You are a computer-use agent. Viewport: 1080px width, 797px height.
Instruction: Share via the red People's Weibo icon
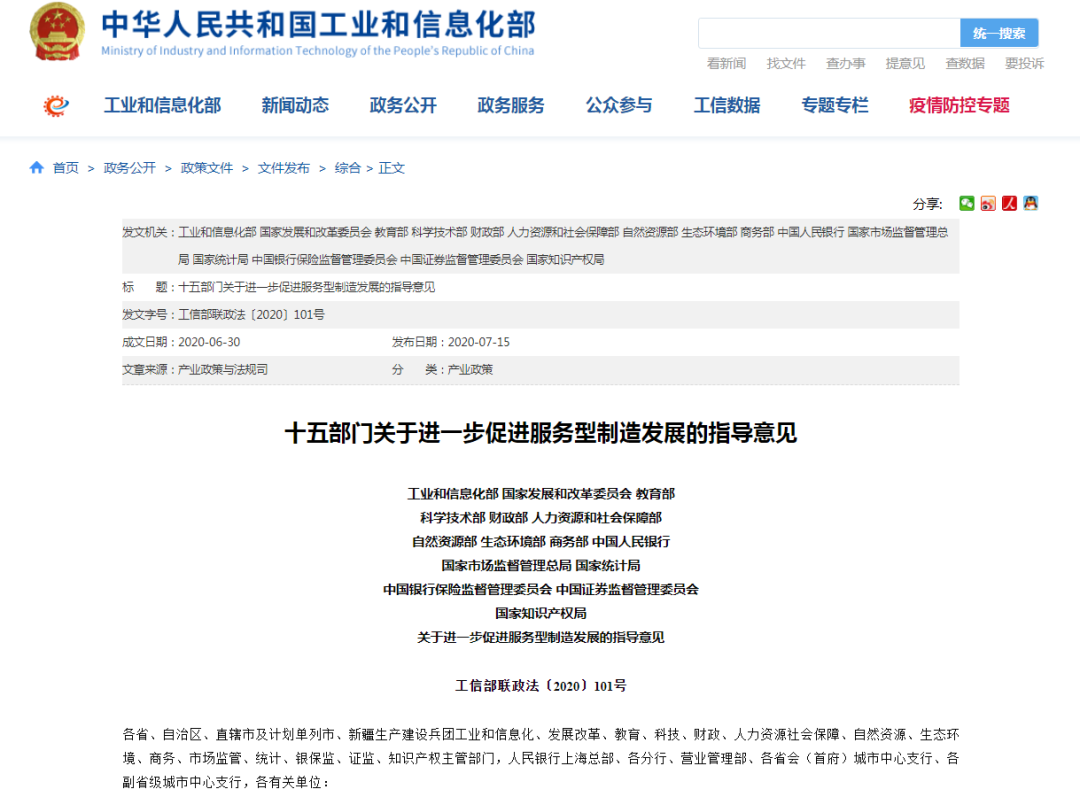(1009, 203)
